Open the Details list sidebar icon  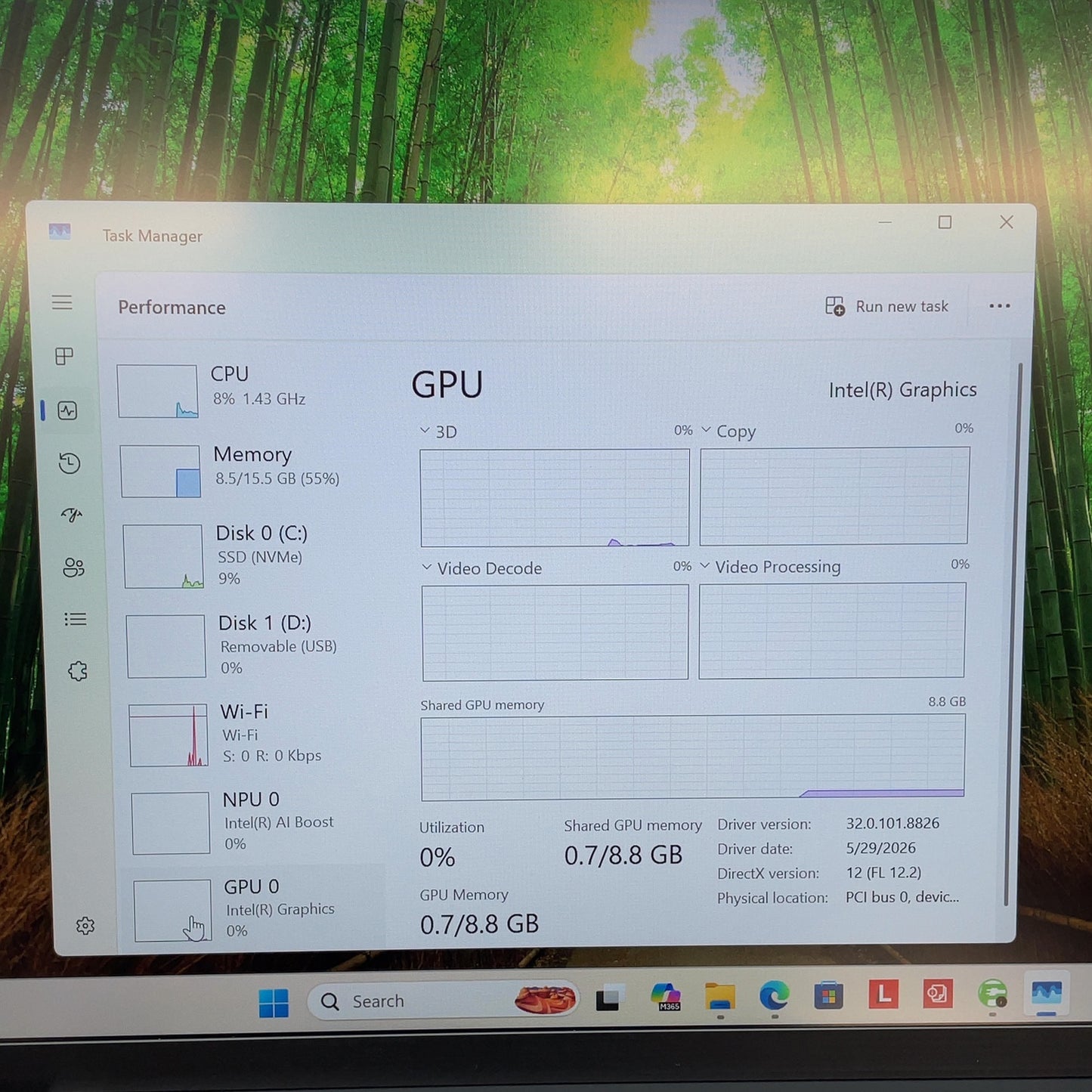click(75, 620)
